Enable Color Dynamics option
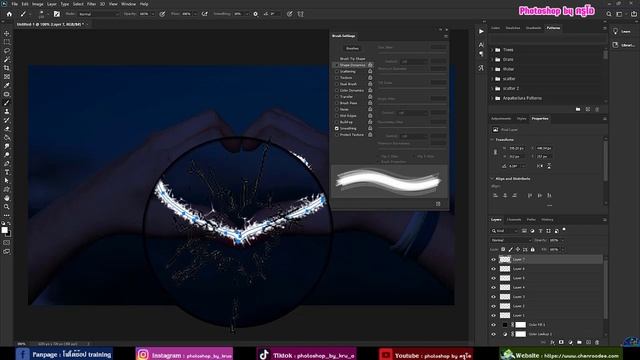The image size is (640, 360). (337, 90)
